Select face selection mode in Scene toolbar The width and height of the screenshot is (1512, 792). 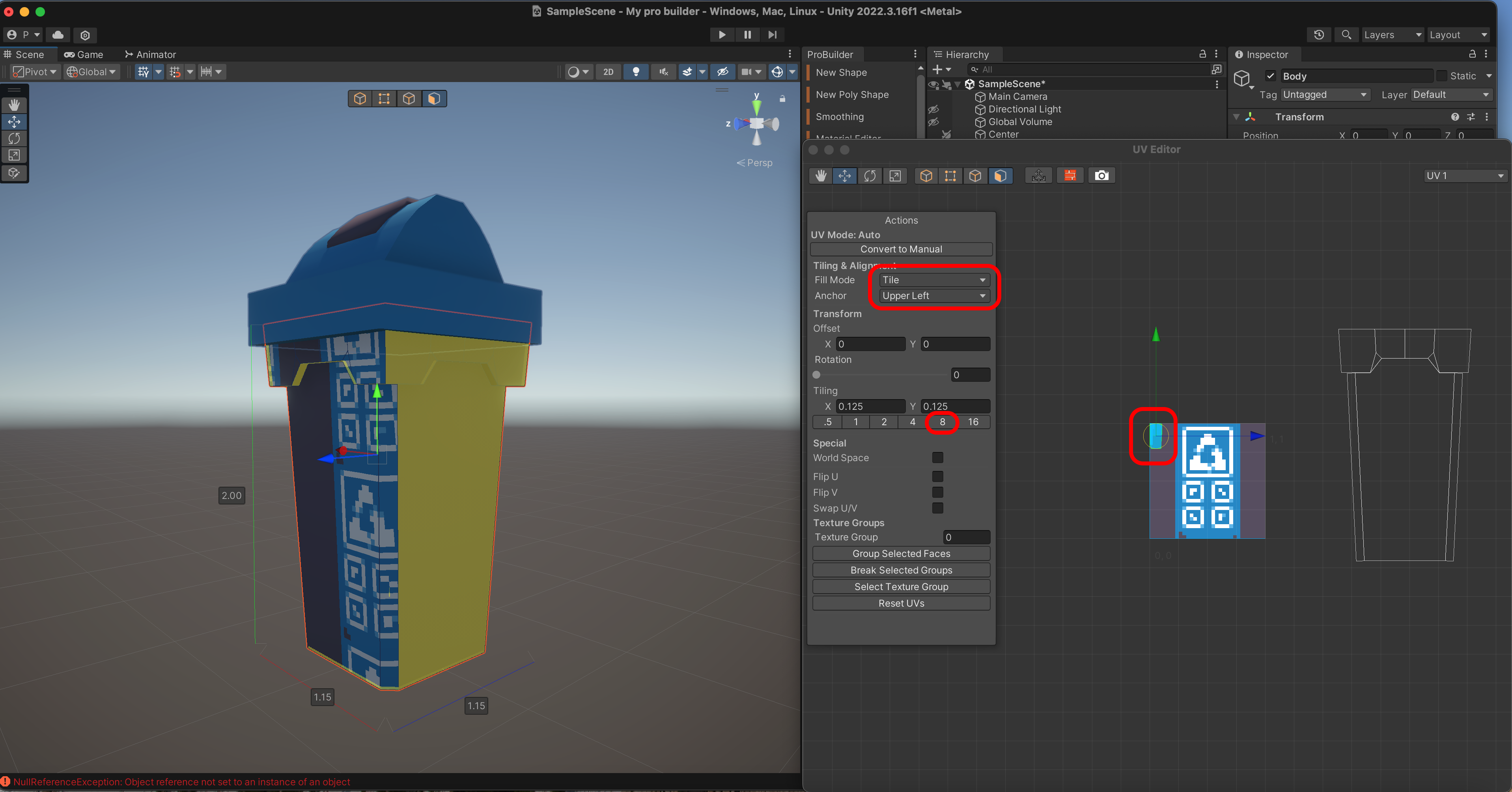point(434,99)
